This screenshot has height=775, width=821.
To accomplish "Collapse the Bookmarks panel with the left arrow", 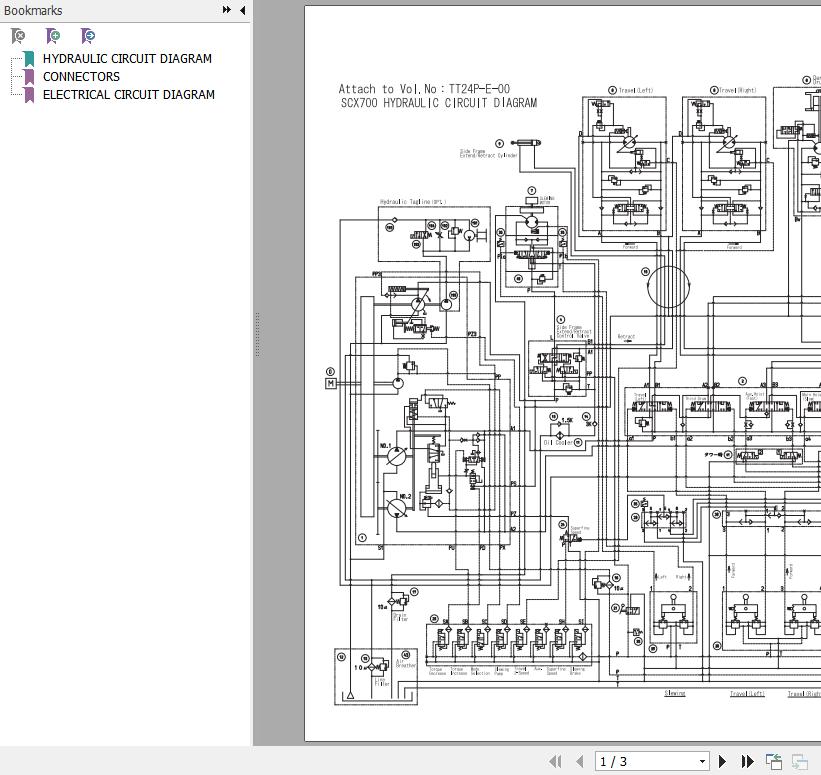I will tap(242, 10).
